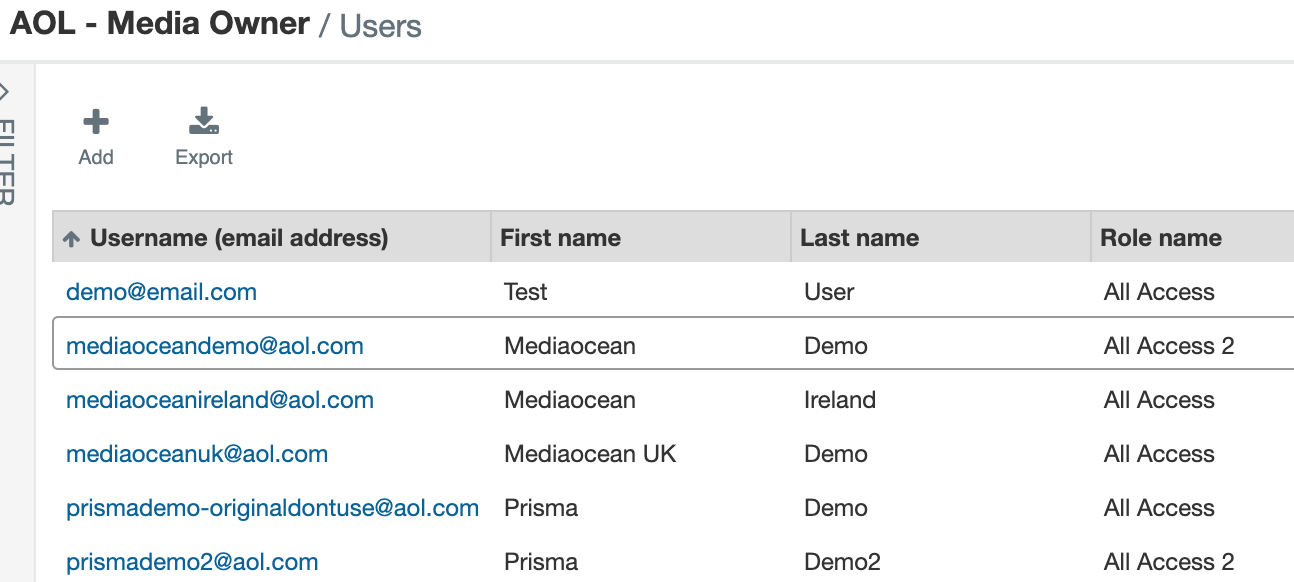Toggle the sort arrow on the Username column
This screenshot has height=582, width=1294.
pos(71,239)
